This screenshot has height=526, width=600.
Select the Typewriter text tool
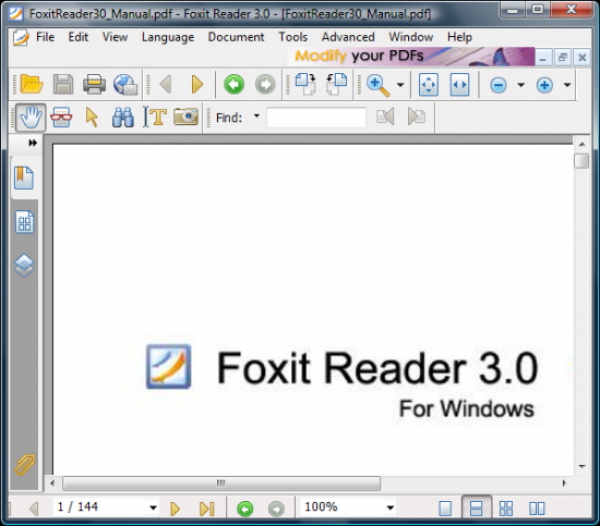155,117
